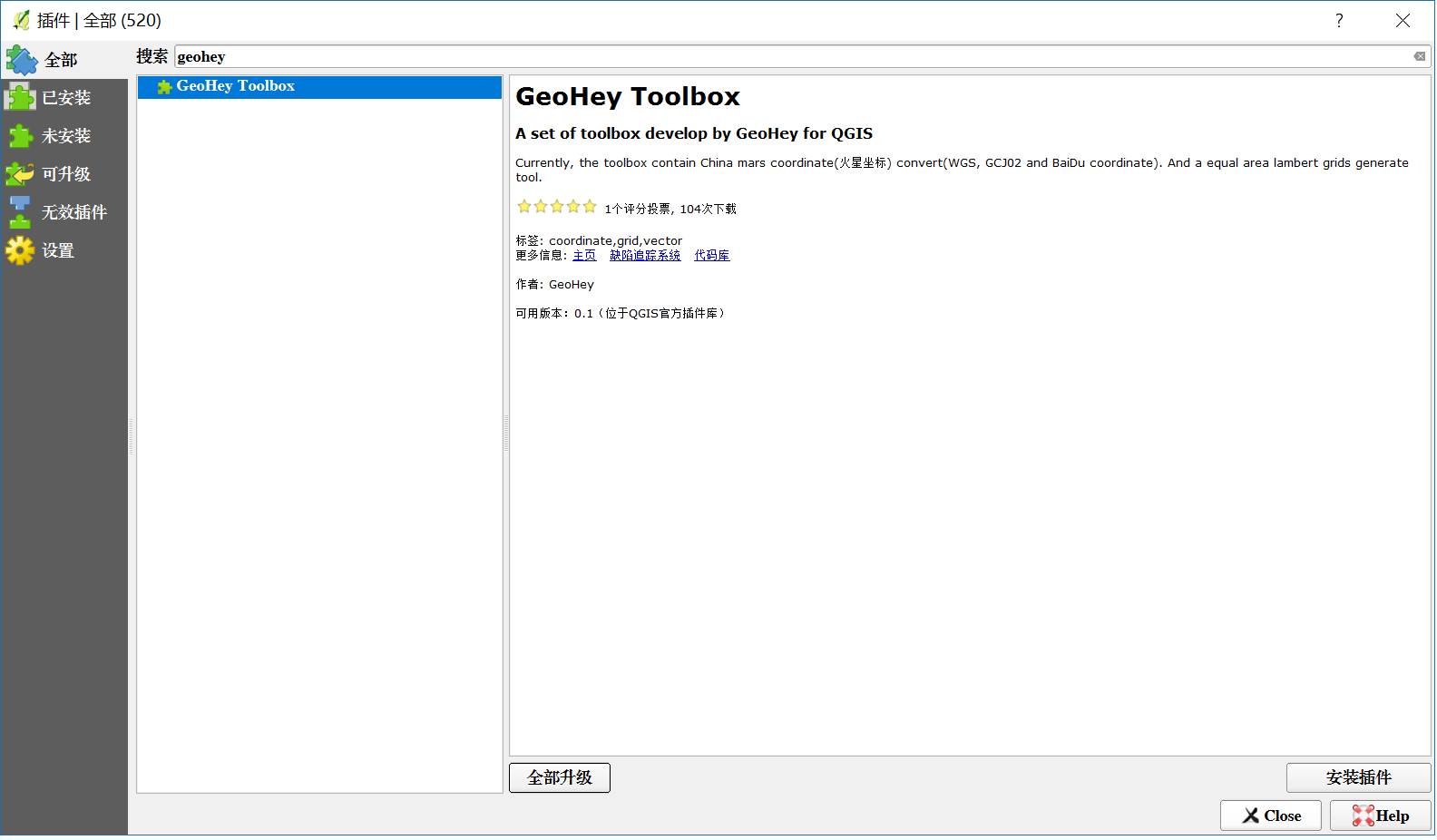Click the available version '0.1' line

coord(621,314)
